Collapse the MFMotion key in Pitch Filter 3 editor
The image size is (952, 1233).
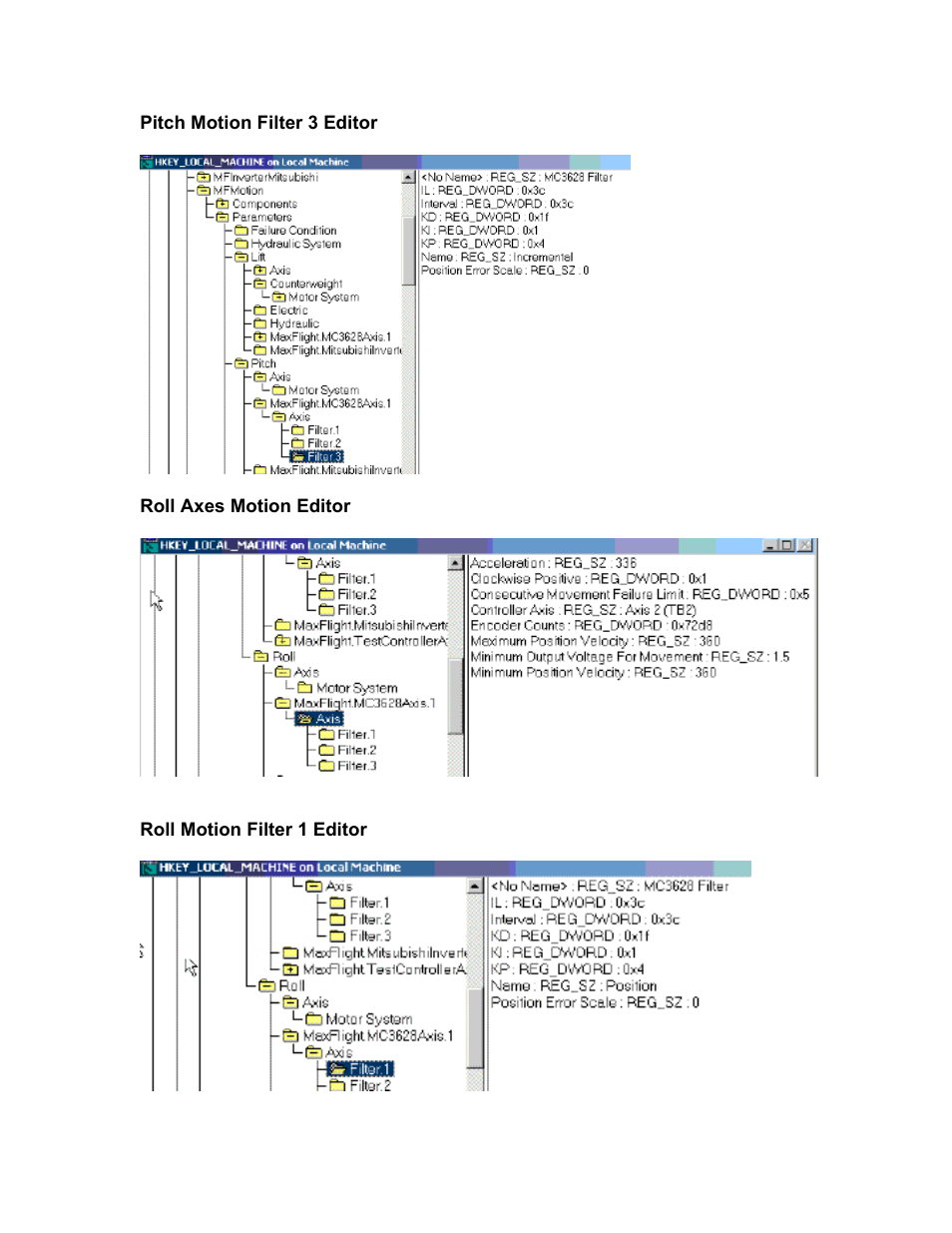coord(204,191)
